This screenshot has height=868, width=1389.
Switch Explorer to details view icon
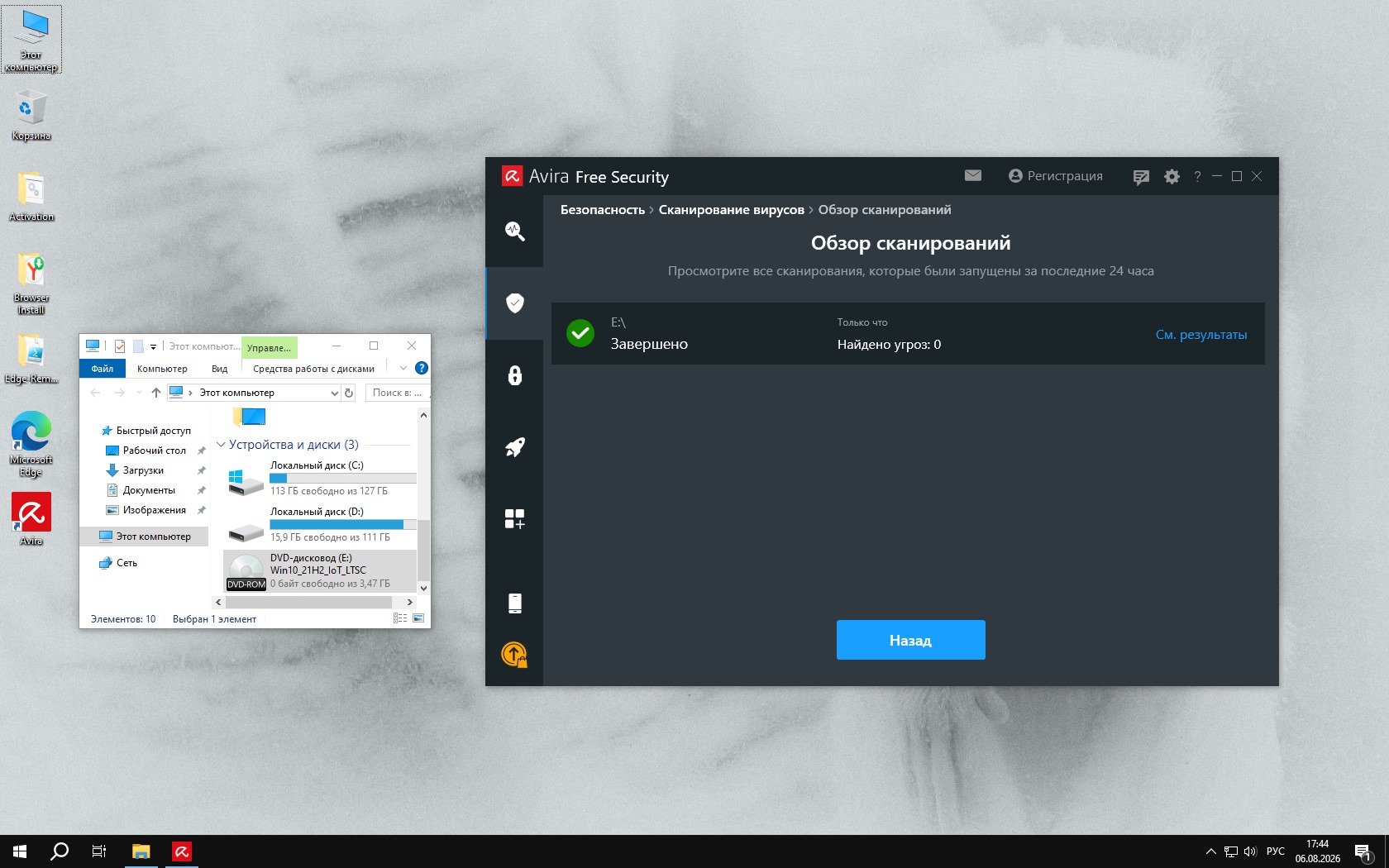coord(400,618)
